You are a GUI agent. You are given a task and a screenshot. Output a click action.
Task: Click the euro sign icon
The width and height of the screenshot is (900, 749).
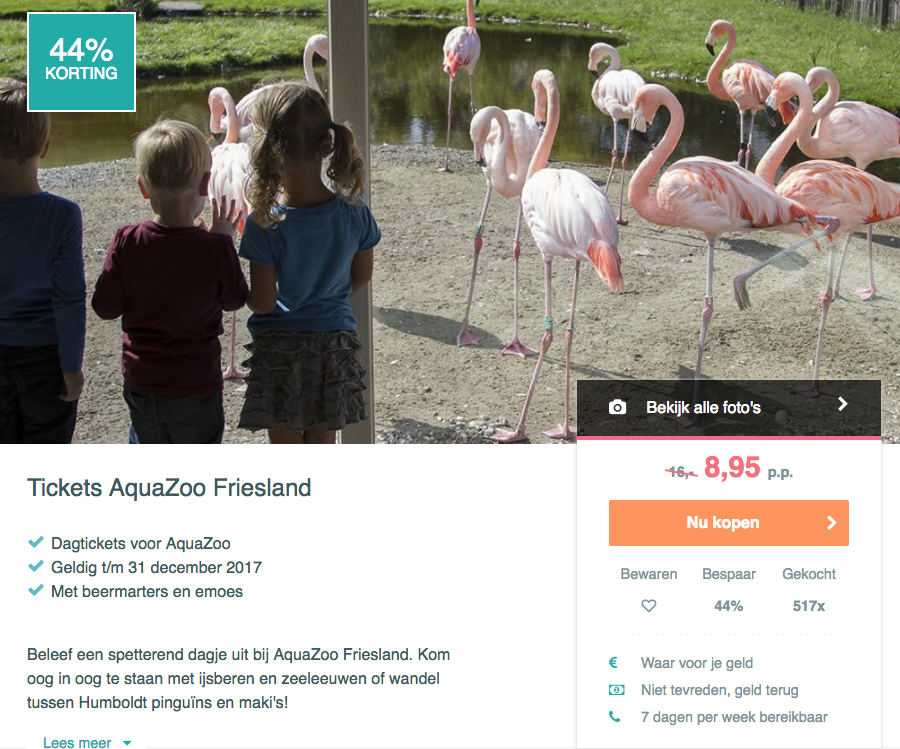613,663
